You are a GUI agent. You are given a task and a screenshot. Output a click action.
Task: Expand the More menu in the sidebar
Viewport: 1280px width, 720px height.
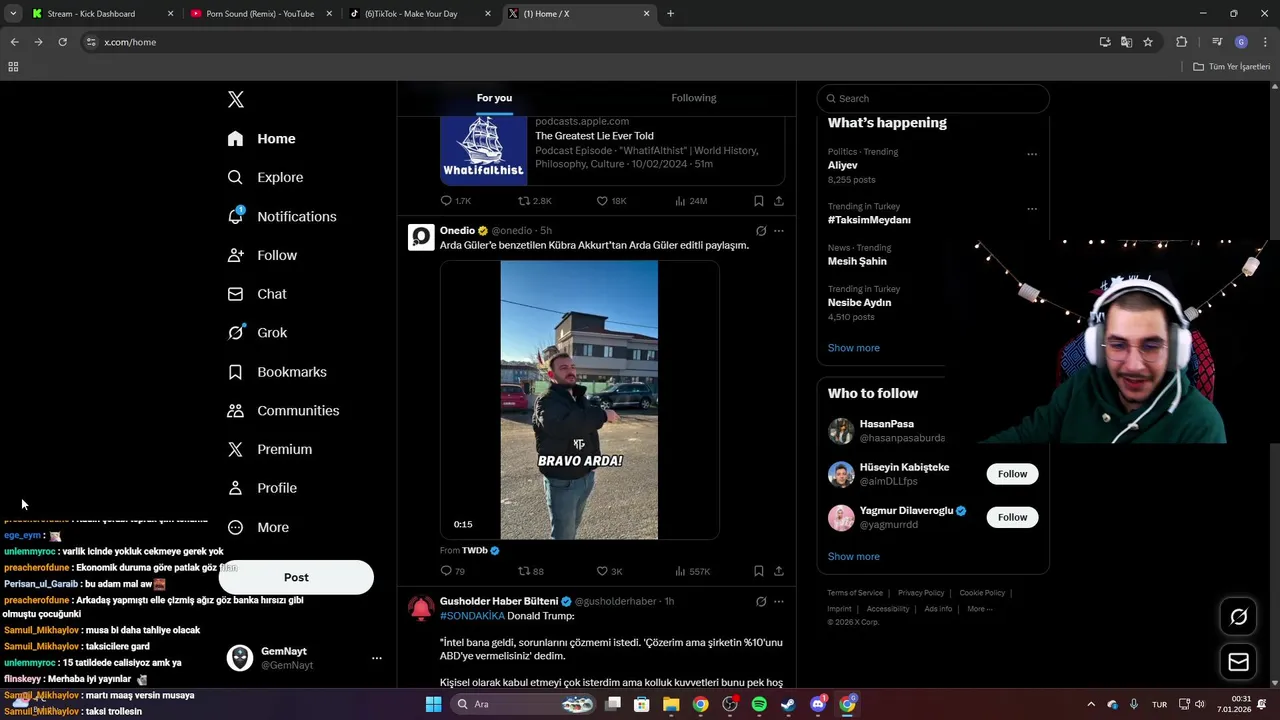[258, 527]
